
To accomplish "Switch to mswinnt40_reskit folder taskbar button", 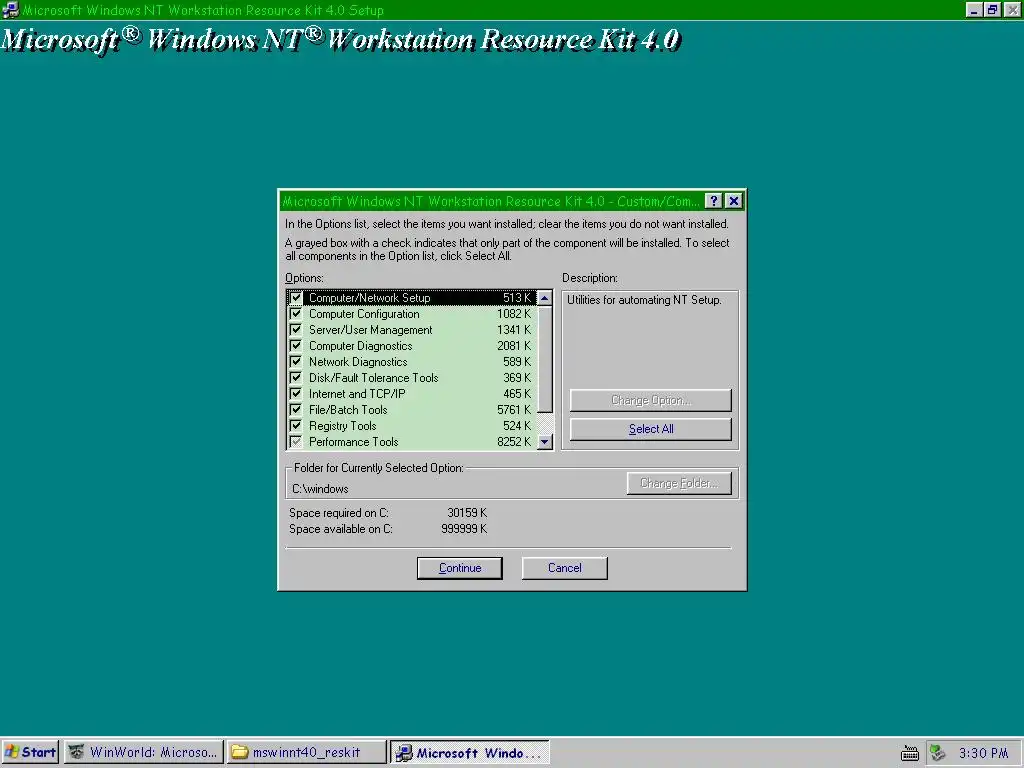I will (306, 752).
